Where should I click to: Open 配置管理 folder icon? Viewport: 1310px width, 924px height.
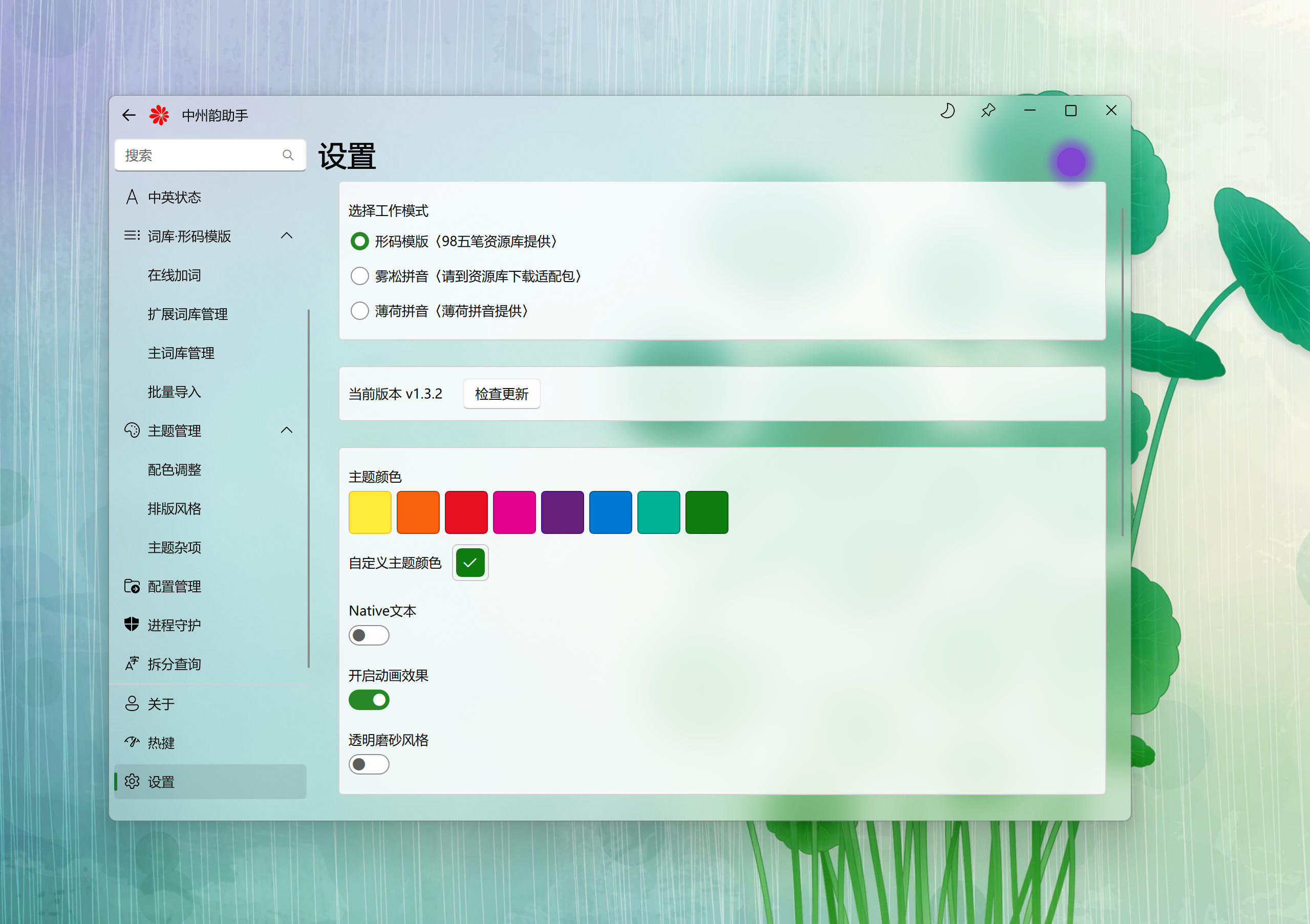pyautogui.click(x=132, y=586)
